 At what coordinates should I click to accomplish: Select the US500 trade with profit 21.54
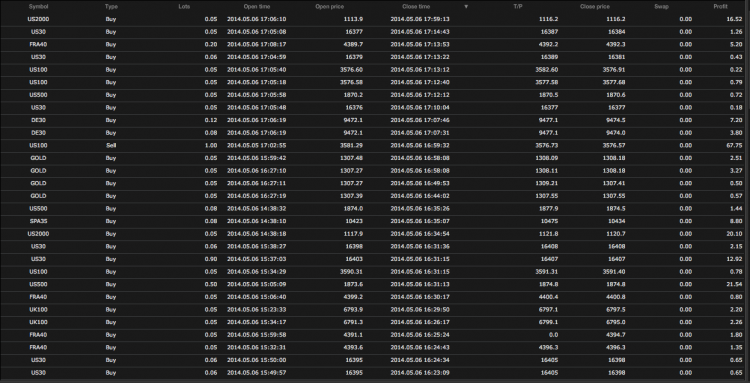coord(375,285)
